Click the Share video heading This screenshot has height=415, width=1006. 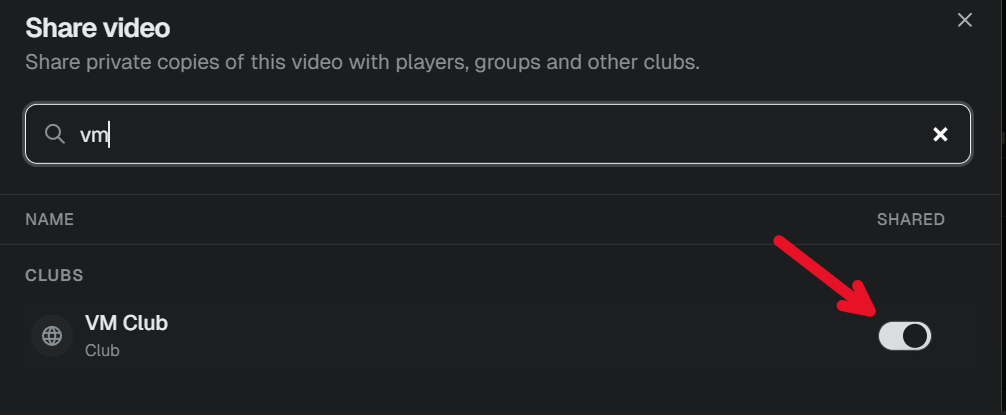pos(98,28)
